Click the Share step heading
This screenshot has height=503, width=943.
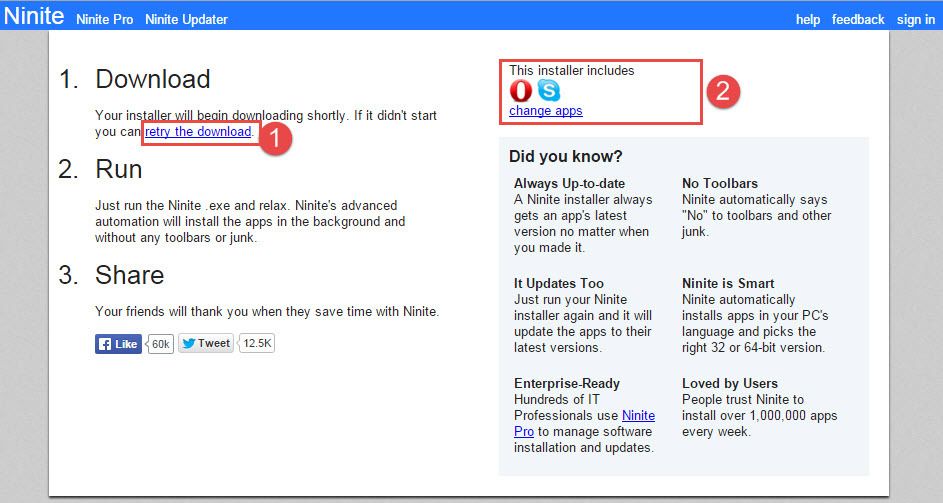click(129, 275)
